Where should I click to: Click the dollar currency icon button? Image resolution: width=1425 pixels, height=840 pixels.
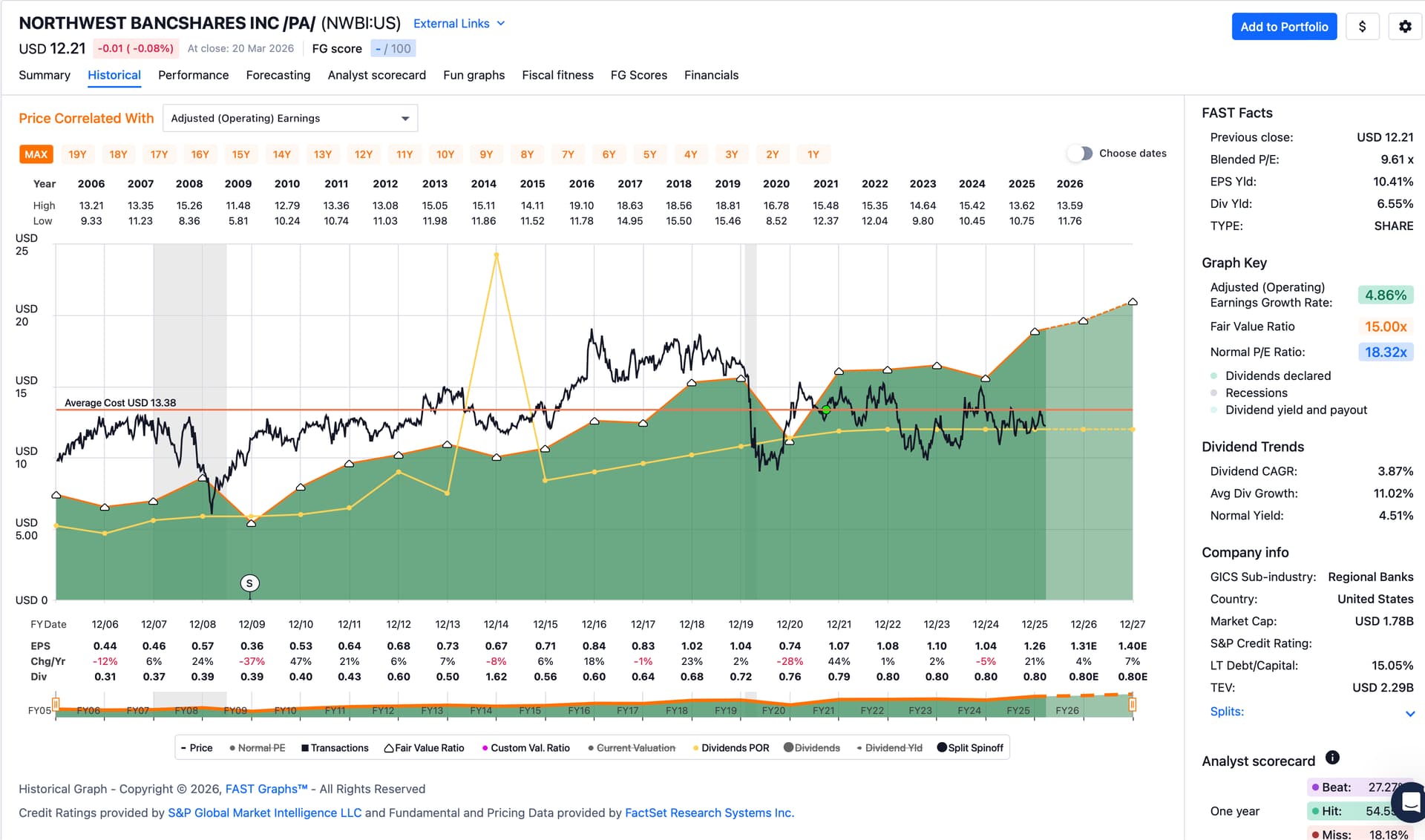(1362, 27)
